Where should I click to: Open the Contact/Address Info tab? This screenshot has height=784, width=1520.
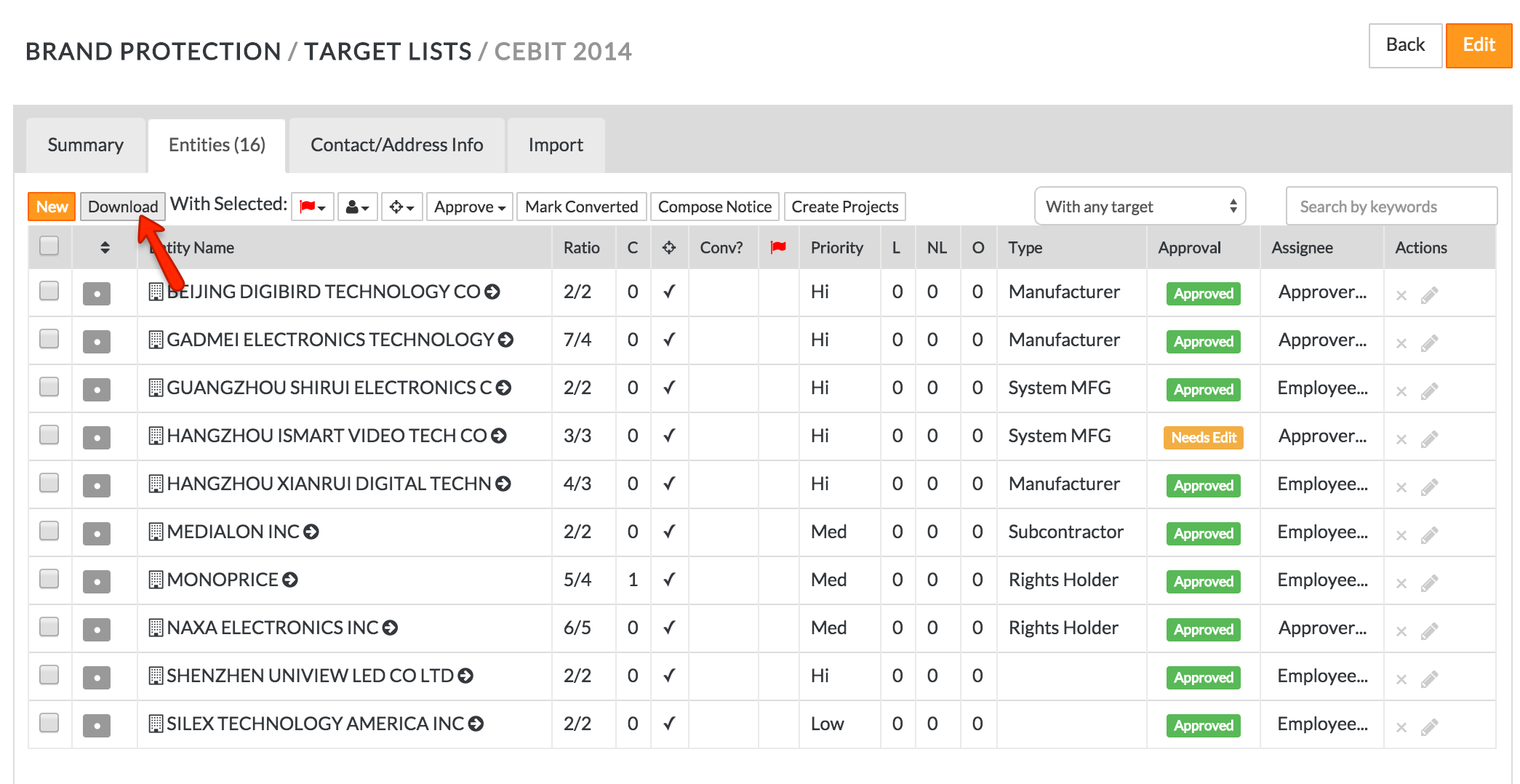[x=396, y=145]
